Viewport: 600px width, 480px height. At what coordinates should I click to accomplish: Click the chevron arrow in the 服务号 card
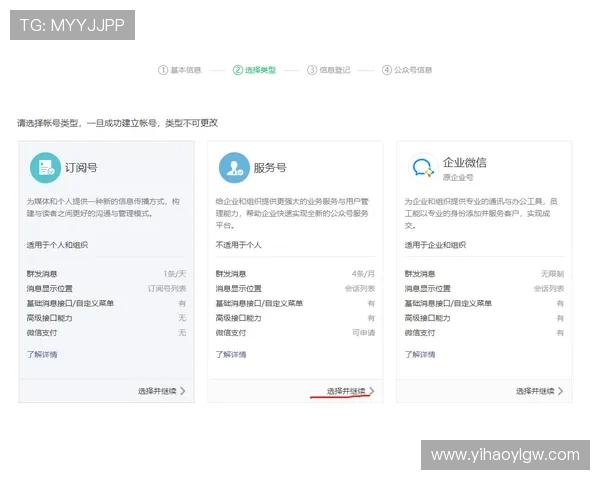click(x=372, y=391)
